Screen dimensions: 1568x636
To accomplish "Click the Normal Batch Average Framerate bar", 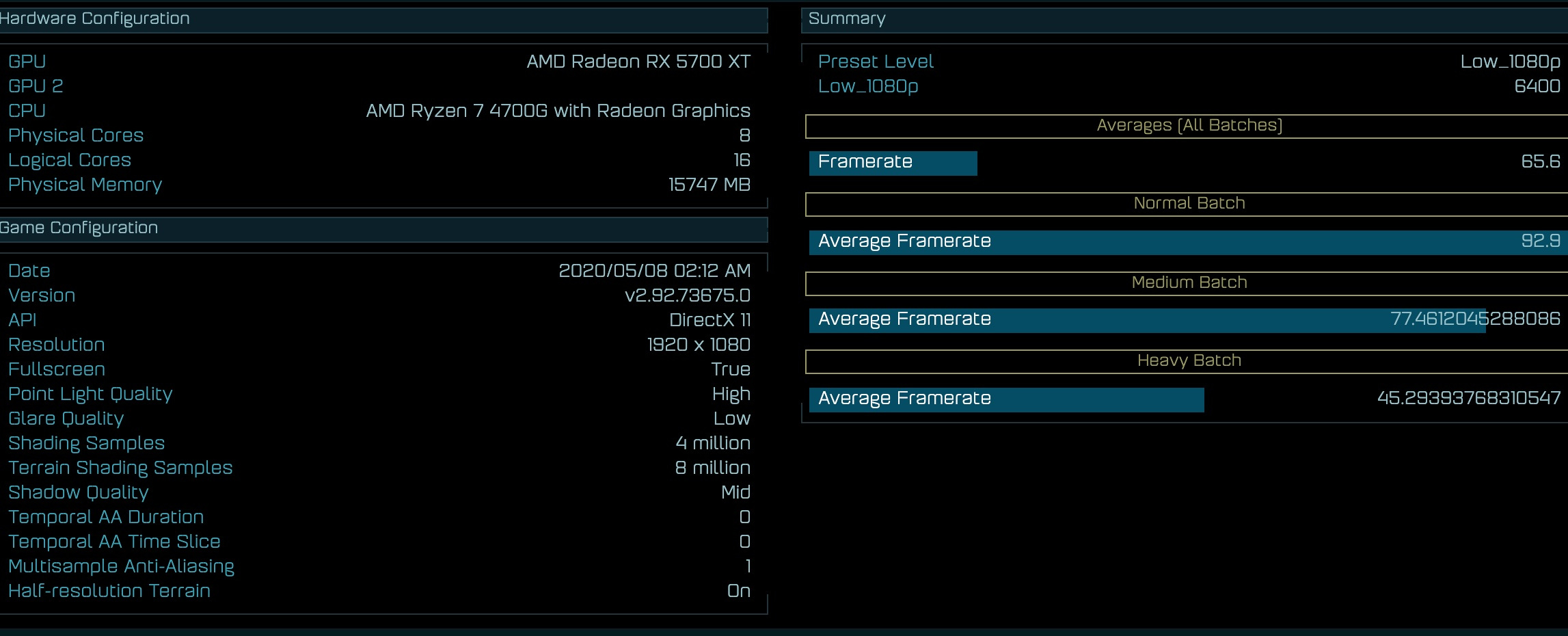I will click(x=1188, y=242).
